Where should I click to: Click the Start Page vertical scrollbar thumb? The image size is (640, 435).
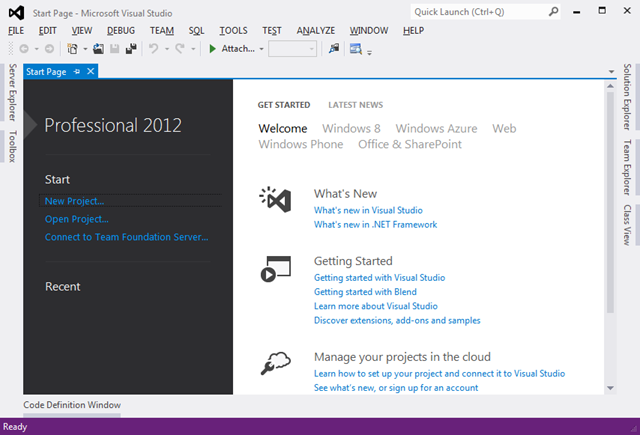click(x=610, y=203)
